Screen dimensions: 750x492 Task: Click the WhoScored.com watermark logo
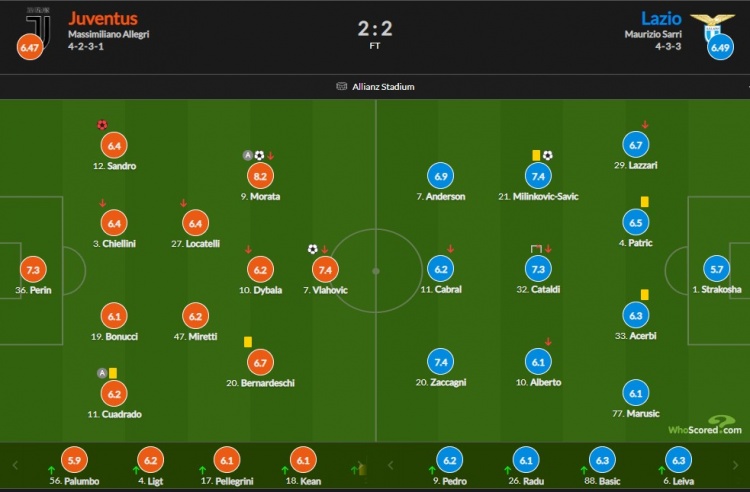[705, 425]
